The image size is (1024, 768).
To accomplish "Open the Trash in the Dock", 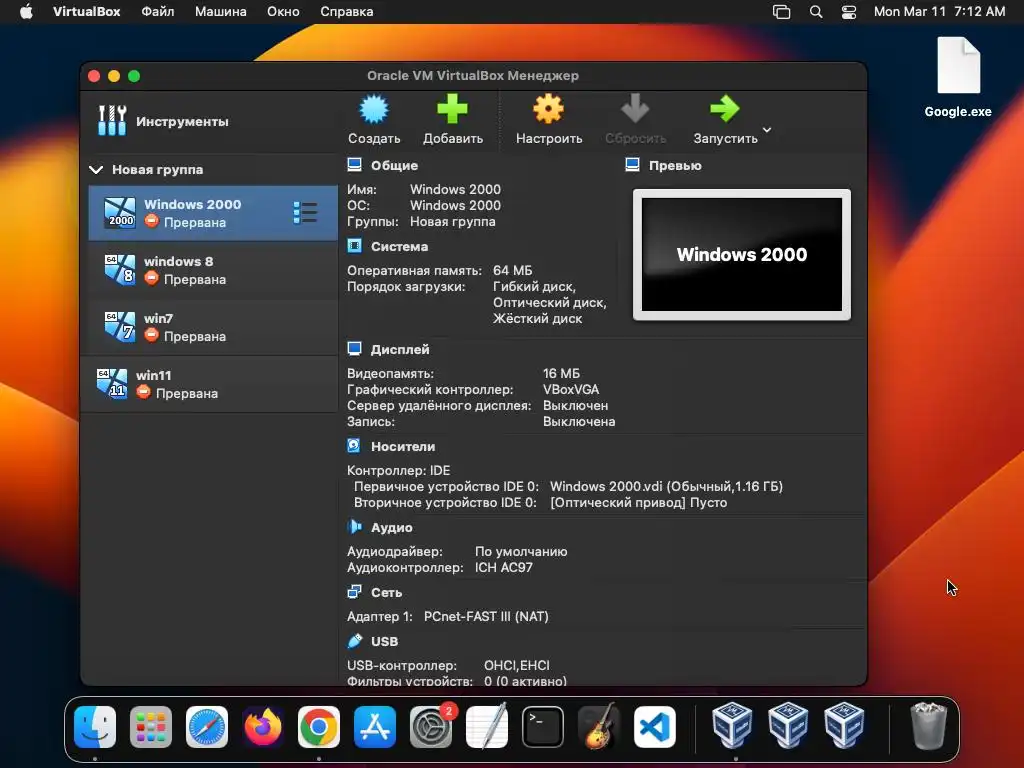I will click(928, 726).
